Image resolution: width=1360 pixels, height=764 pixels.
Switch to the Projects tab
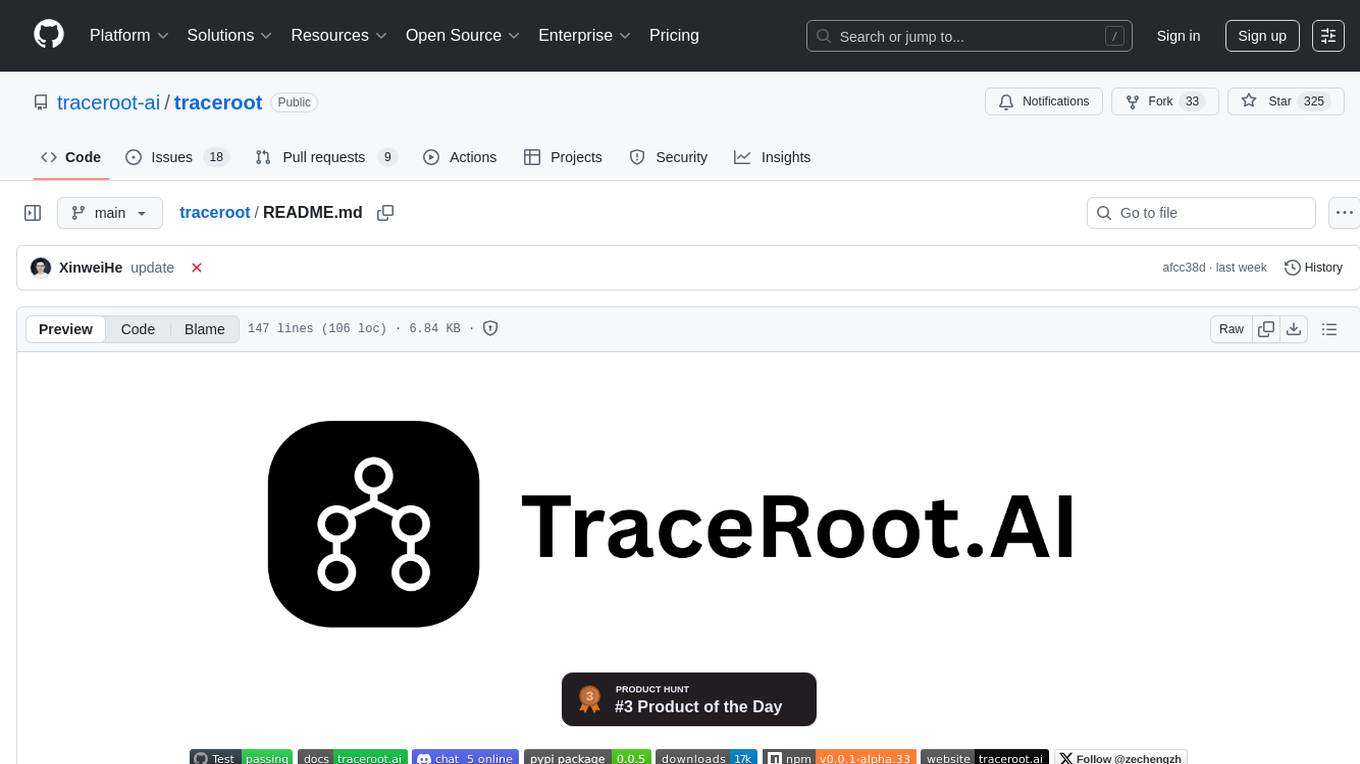coord(563,157)
